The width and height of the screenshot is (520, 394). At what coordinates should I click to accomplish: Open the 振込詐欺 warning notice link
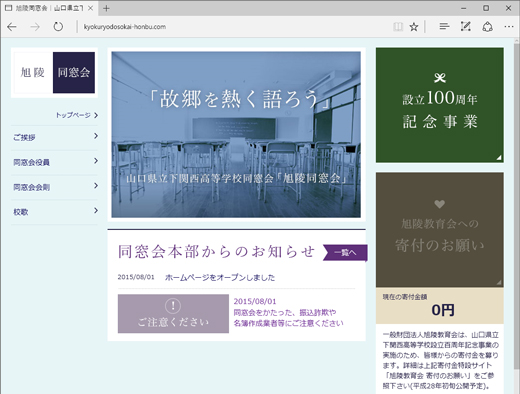pyautogui.click(x=288, y=318)
